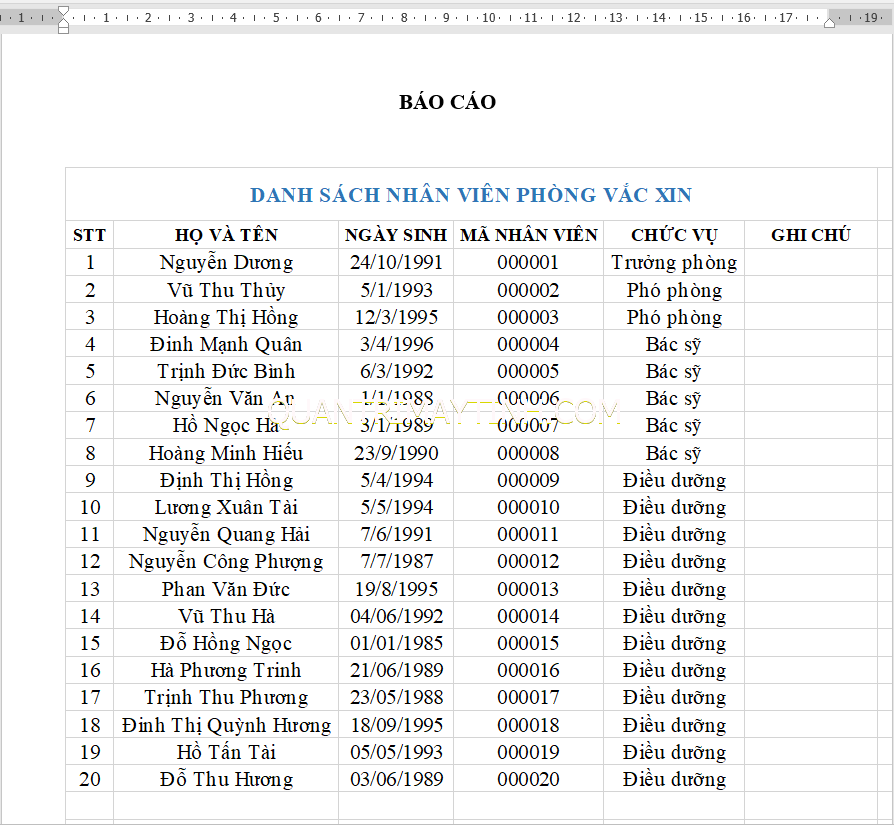Click the name Vũ Thu Thủy
Screen dimensions: 894x825
226,290
